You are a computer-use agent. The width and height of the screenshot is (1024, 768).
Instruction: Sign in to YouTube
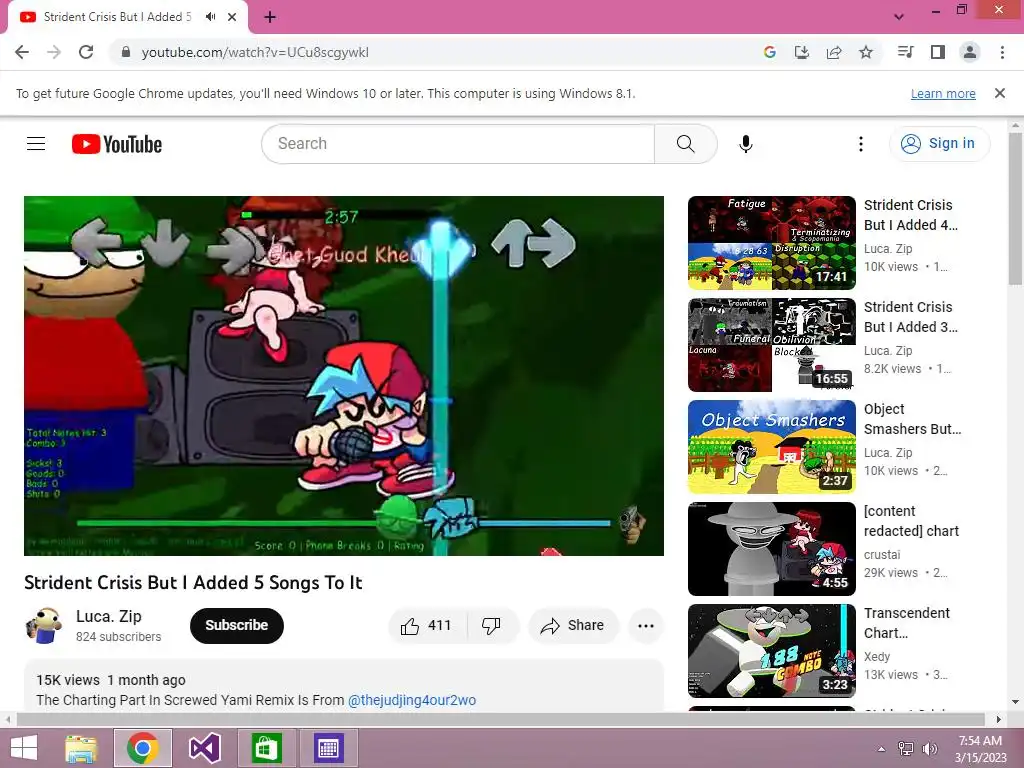(x=938, y=144)
